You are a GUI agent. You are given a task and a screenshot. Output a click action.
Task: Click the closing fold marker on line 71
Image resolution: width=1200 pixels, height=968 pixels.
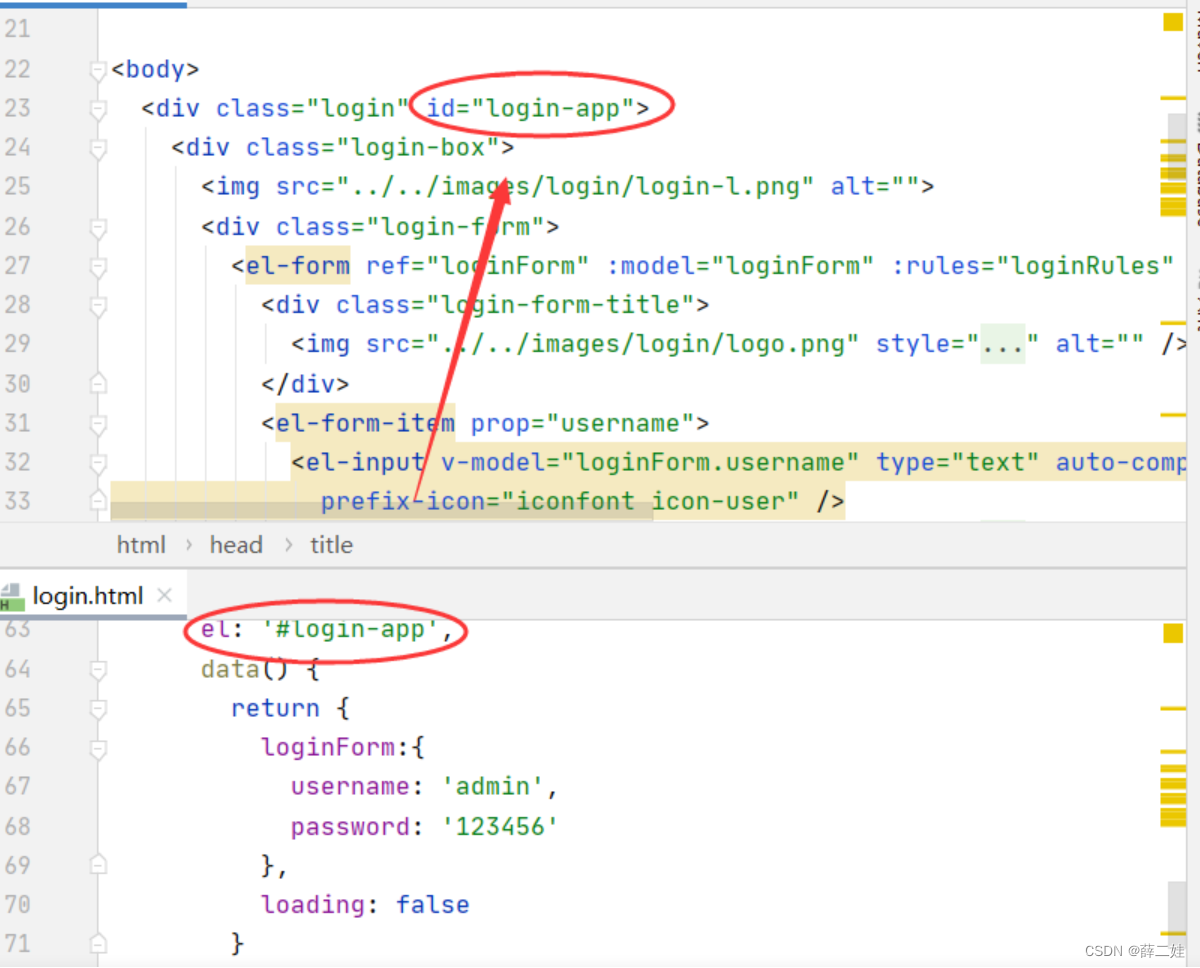pyautogui.click(x=98, y=944)
